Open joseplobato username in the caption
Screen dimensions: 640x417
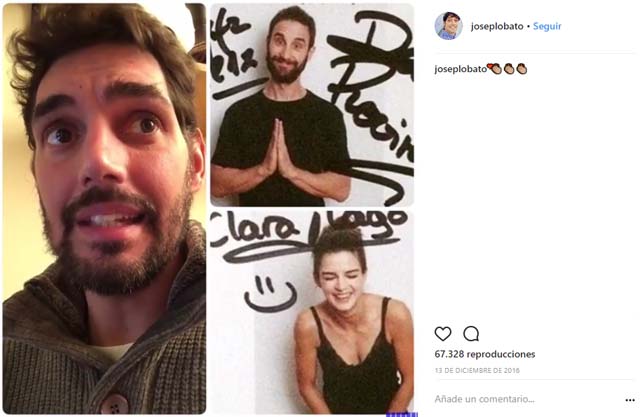pos(460,69)
